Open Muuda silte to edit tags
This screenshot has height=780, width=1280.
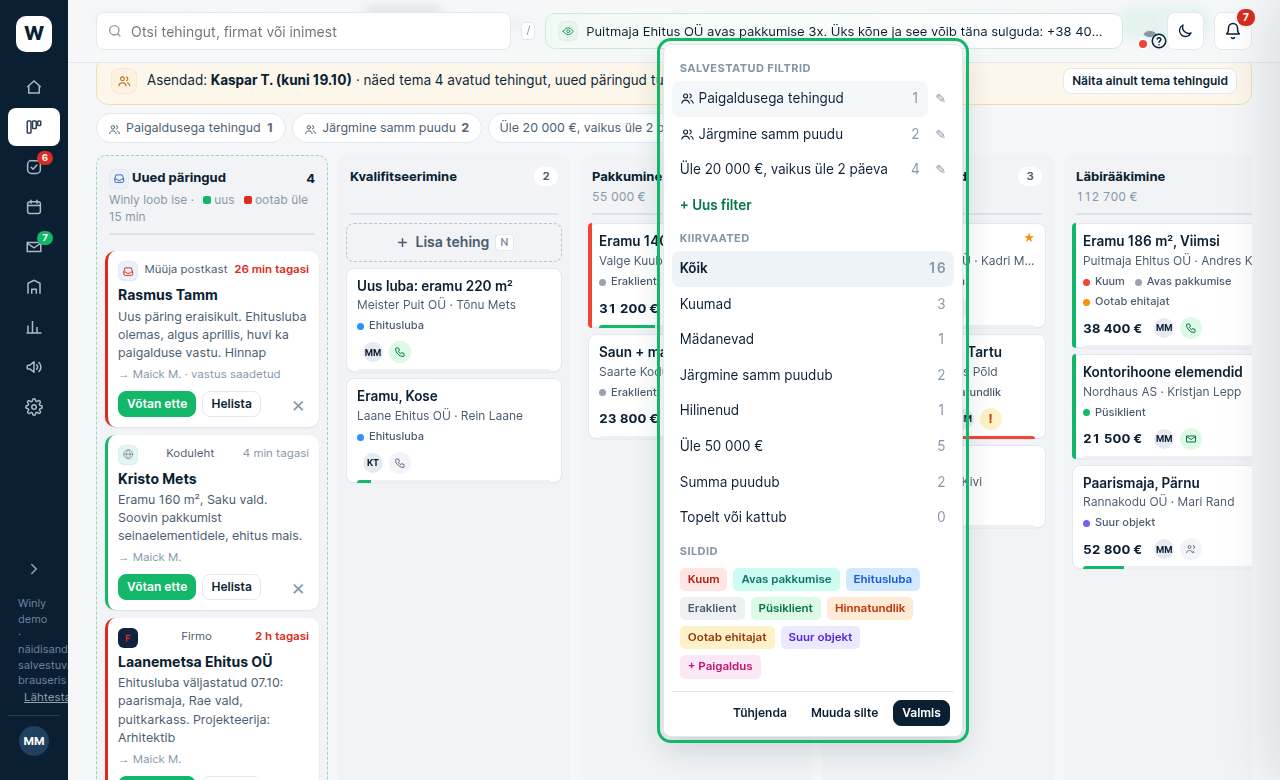pyautogui.click(x=845, y=713)
